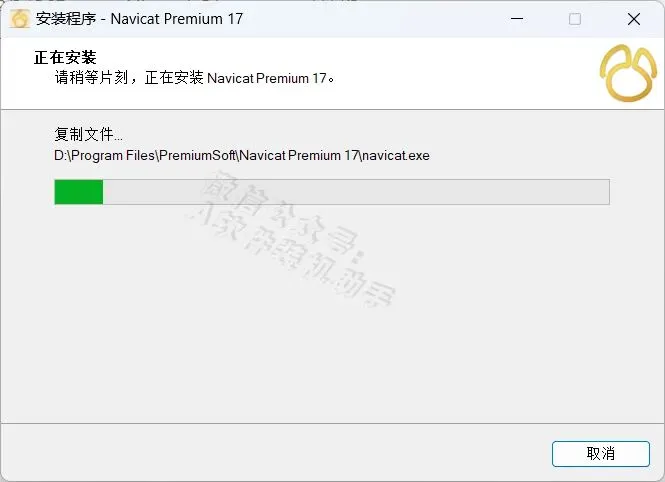Click the 复制文件... label
The width and height of the screenshot is (665, 482).
(88, 134)
